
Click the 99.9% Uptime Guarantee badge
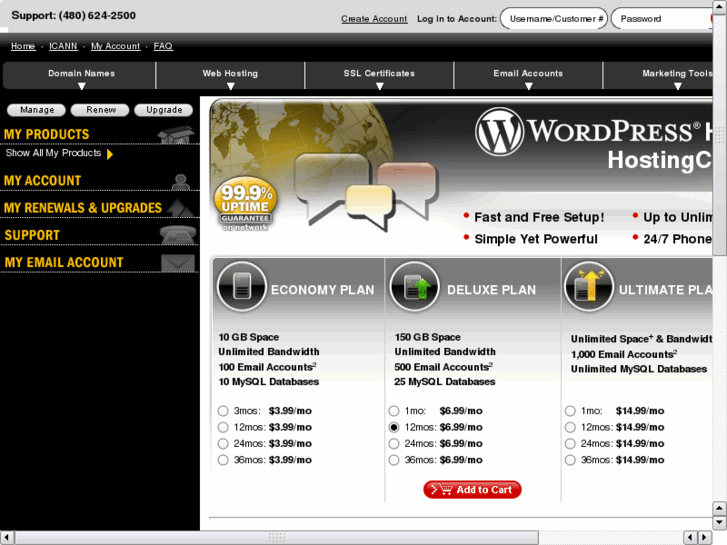click(245, 203)
